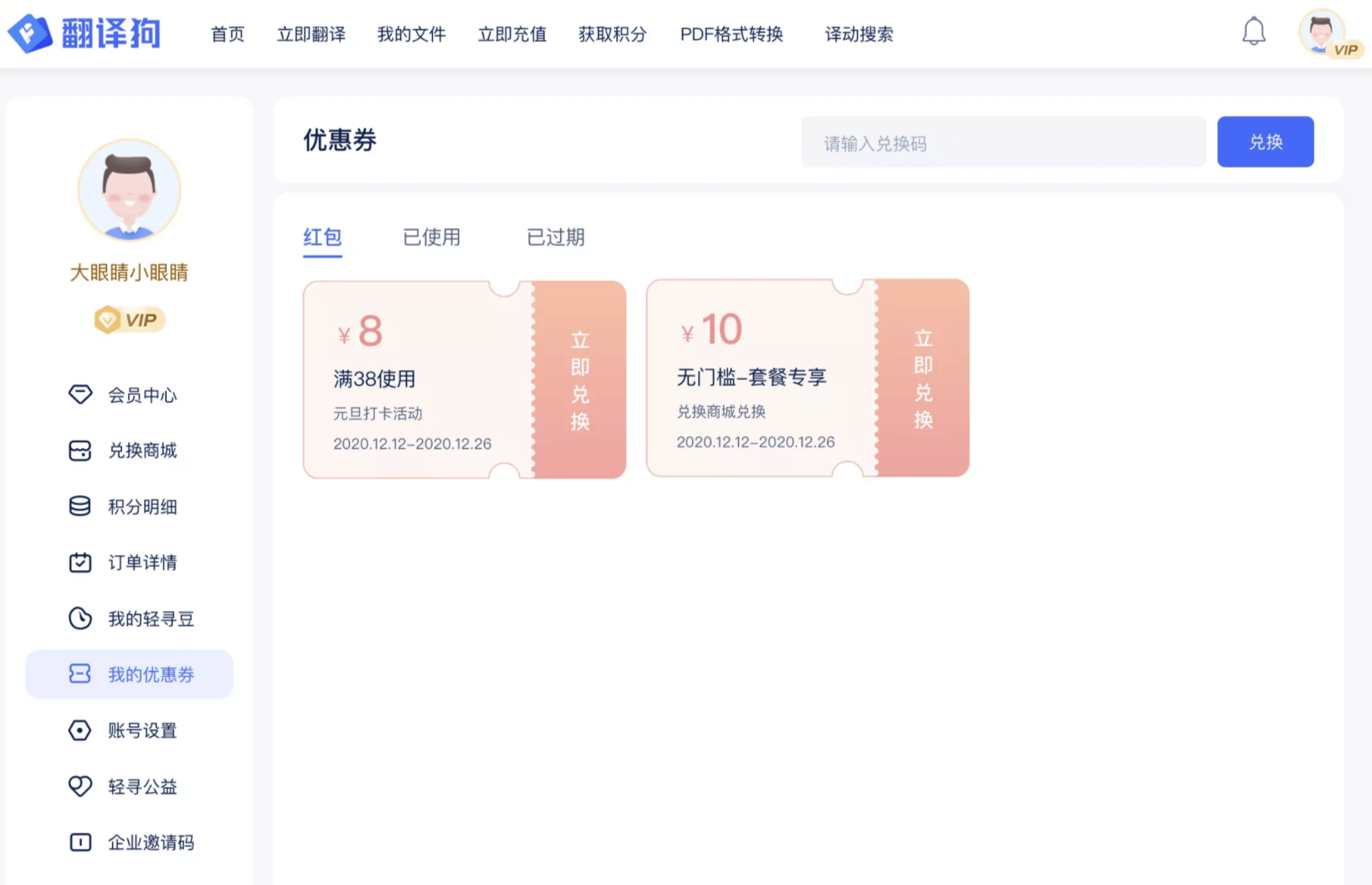Image resolution: width=1372 pixels, height=885 pixels.
Task: Switch to the 已过期 tab
Action: pos(555,237)
